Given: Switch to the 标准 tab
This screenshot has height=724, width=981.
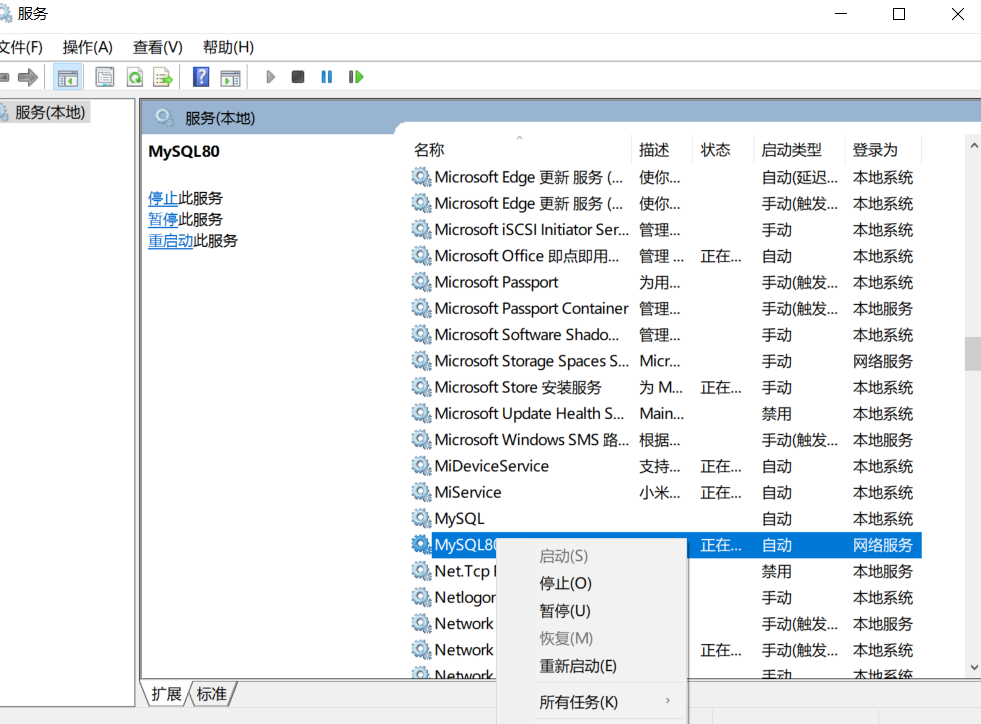Looking at the screenshot, I should pyautogui.click(x=211, y=694).
